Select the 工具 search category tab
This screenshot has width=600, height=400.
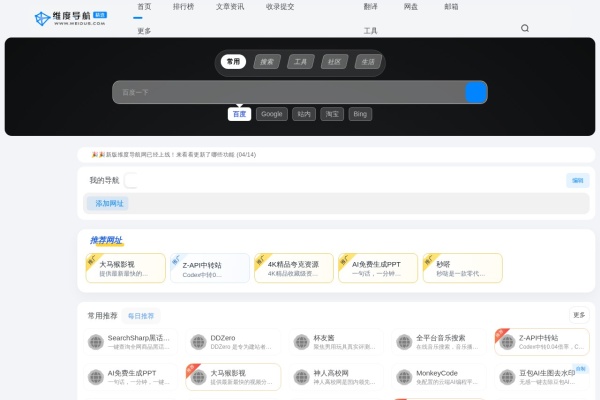pos(300,62)
